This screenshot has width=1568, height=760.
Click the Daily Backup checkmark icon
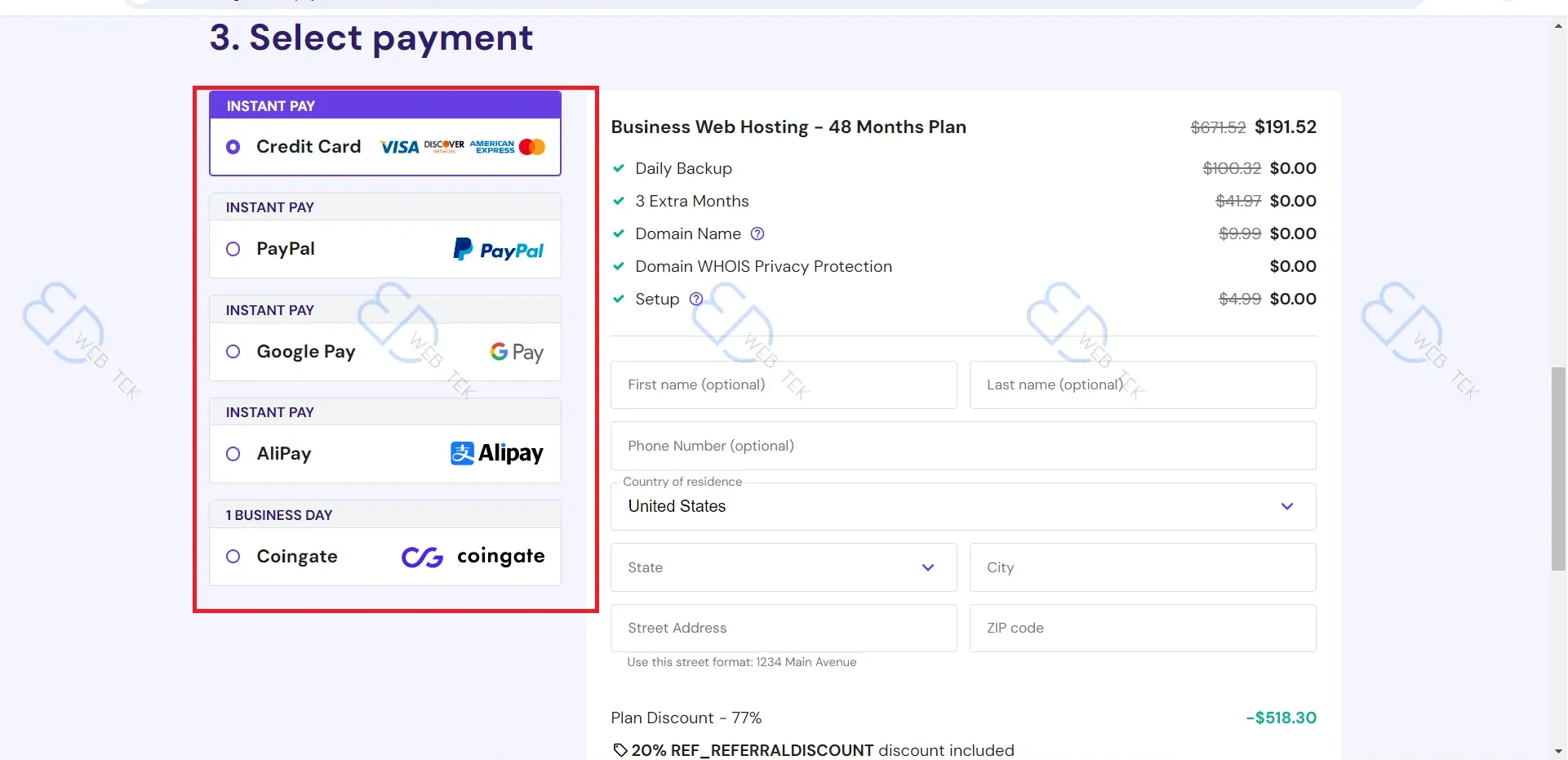click(619, 168)
